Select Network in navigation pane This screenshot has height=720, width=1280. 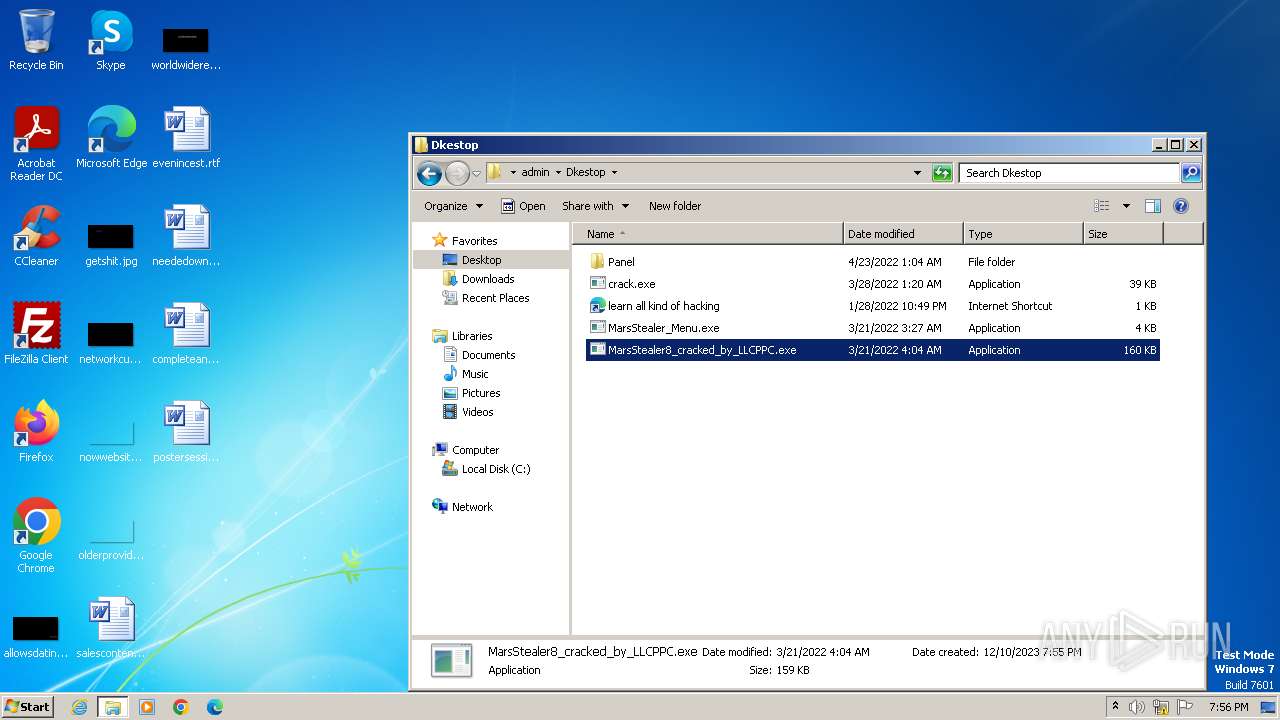tap(472, 507)
